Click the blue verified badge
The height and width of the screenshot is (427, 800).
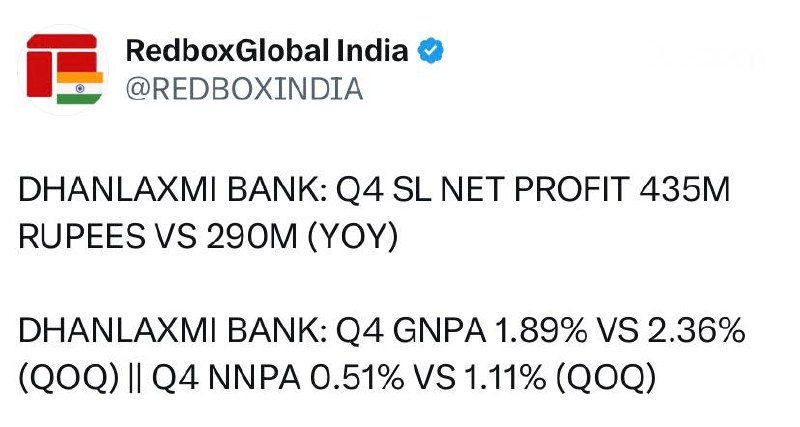click(431, 51)
